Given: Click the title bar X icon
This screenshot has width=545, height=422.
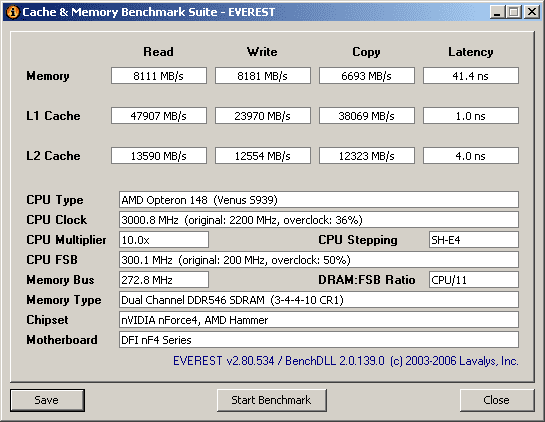Looking at the screenshot, I should point(531,12).
